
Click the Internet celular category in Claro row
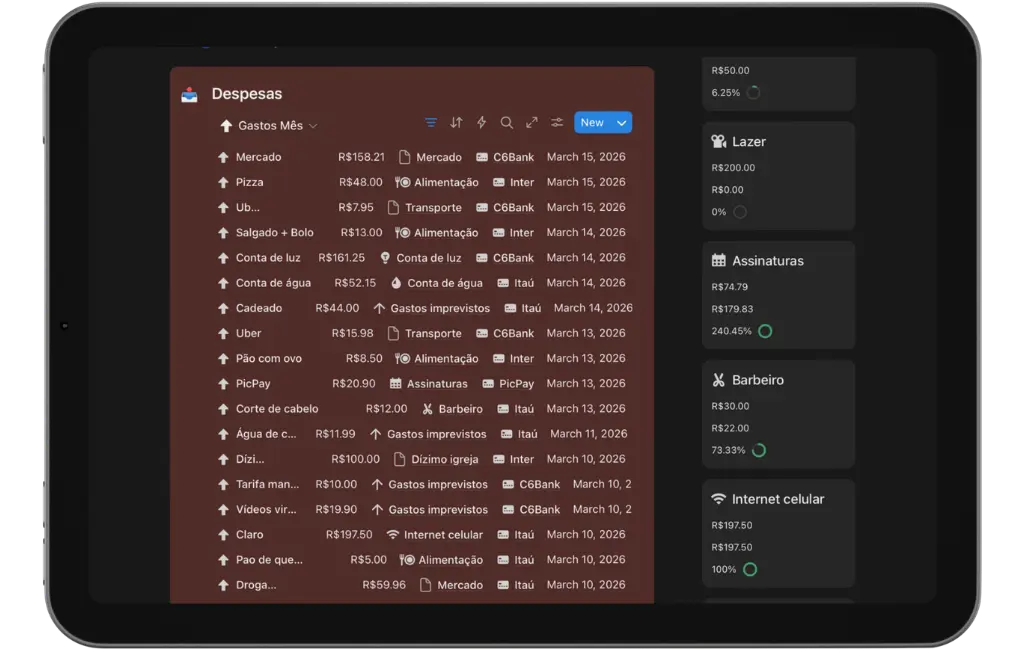coord(435,535)
